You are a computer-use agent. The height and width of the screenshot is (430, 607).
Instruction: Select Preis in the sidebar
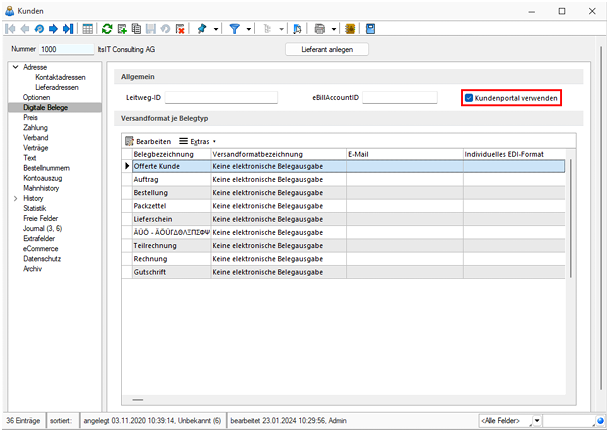[x=30, y=117]
